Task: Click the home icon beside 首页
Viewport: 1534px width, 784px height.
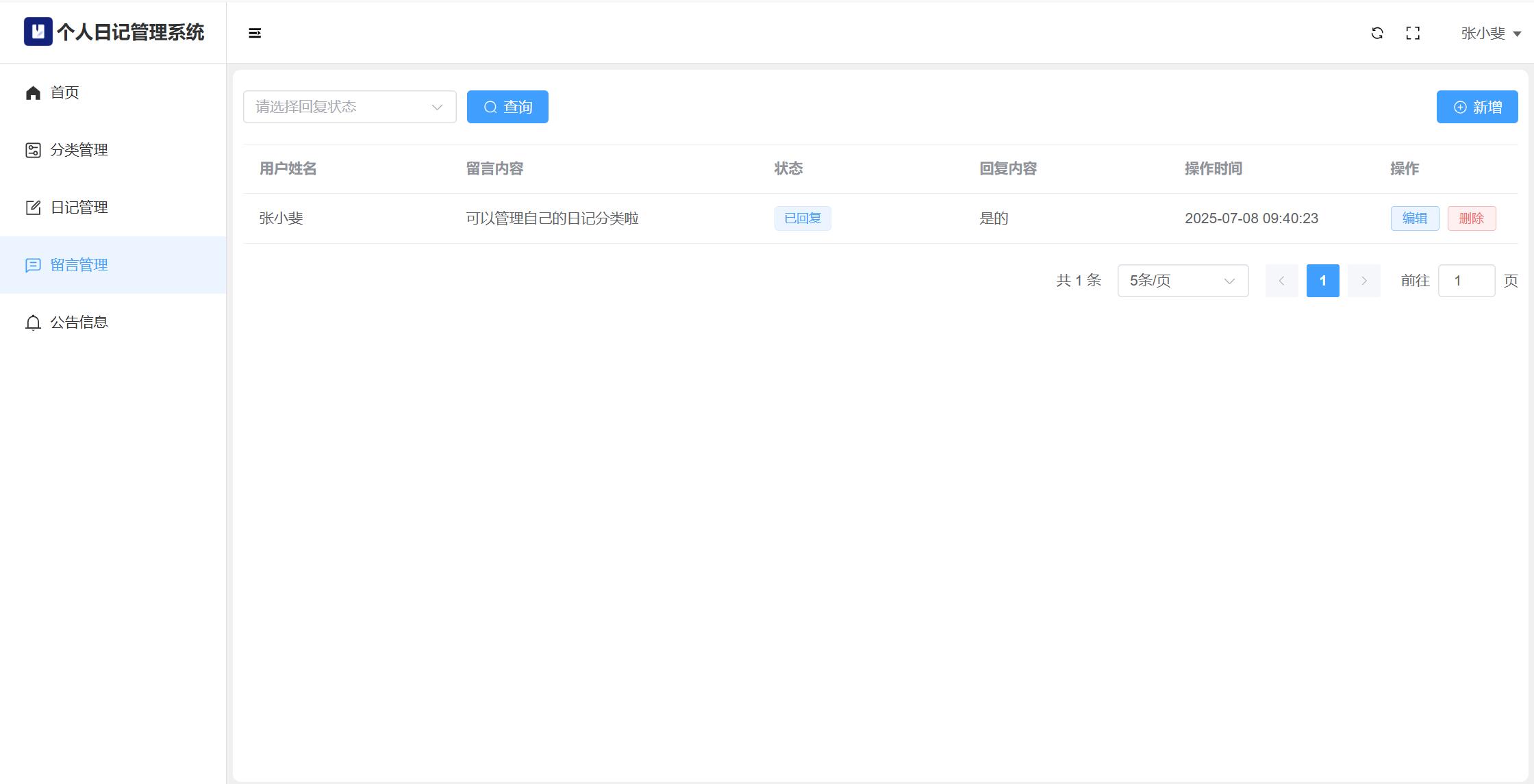Action: coord(33,92)
